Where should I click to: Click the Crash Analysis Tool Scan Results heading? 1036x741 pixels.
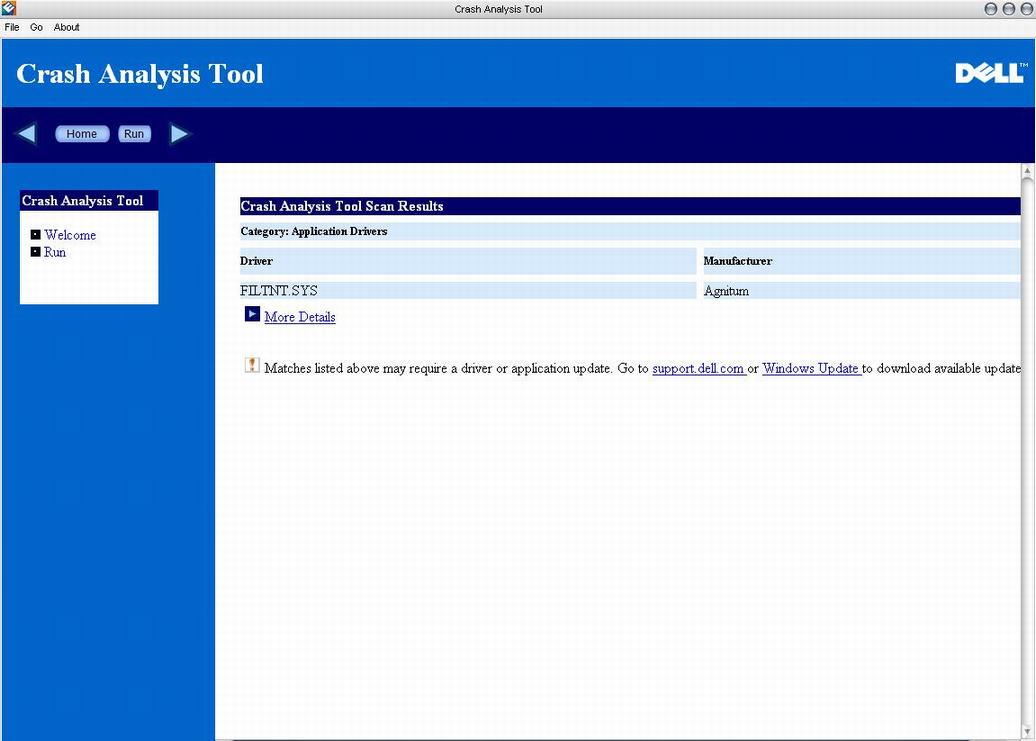point(630,206)
